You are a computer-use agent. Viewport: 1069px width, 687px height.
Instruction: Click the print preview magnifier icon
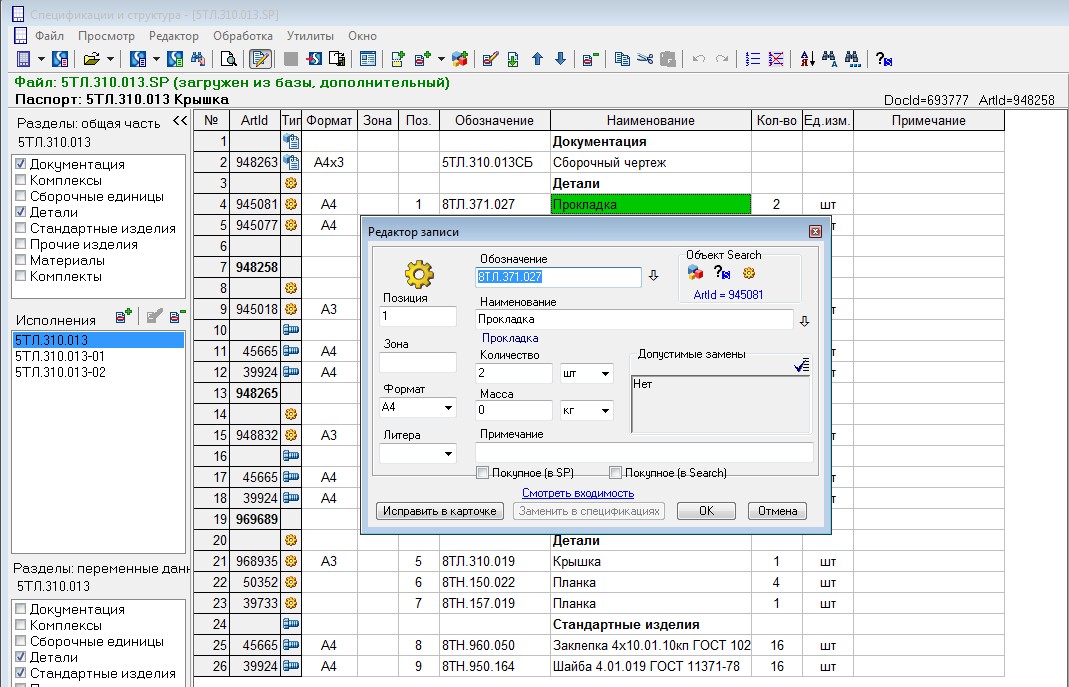tap(229, 59)
